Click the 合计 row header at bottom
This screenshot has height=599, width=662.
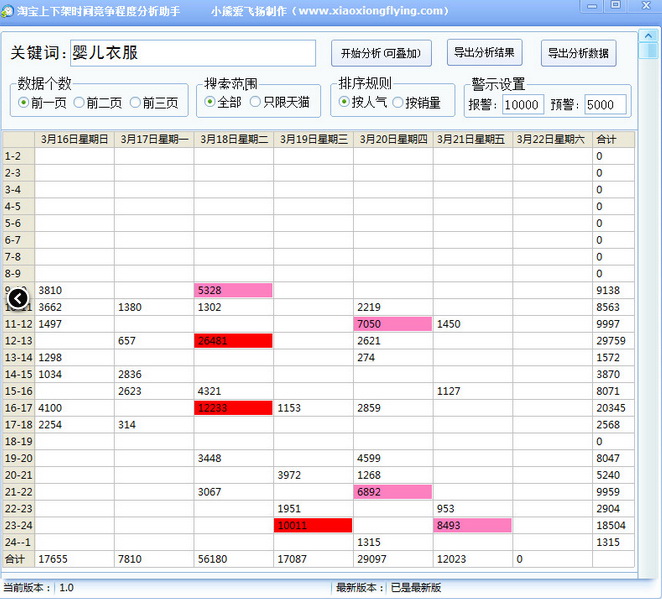tap(19, 559)
